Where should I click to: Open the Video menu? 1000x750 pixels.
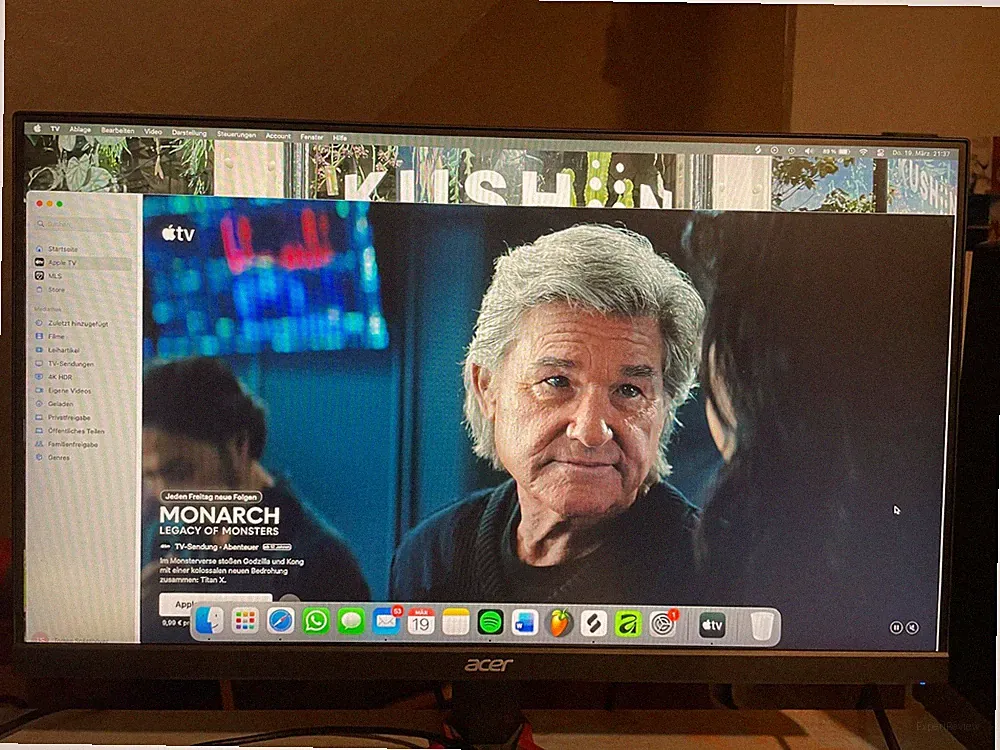click(153, 131)
